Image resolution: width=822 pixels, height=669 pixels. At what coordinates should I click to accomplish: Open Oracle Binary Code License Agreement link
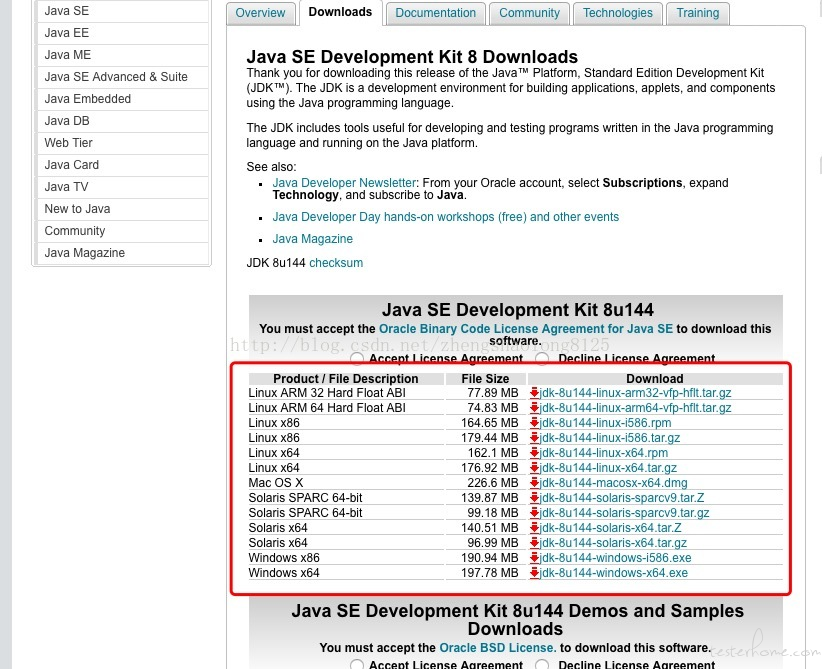coord(526,329)
